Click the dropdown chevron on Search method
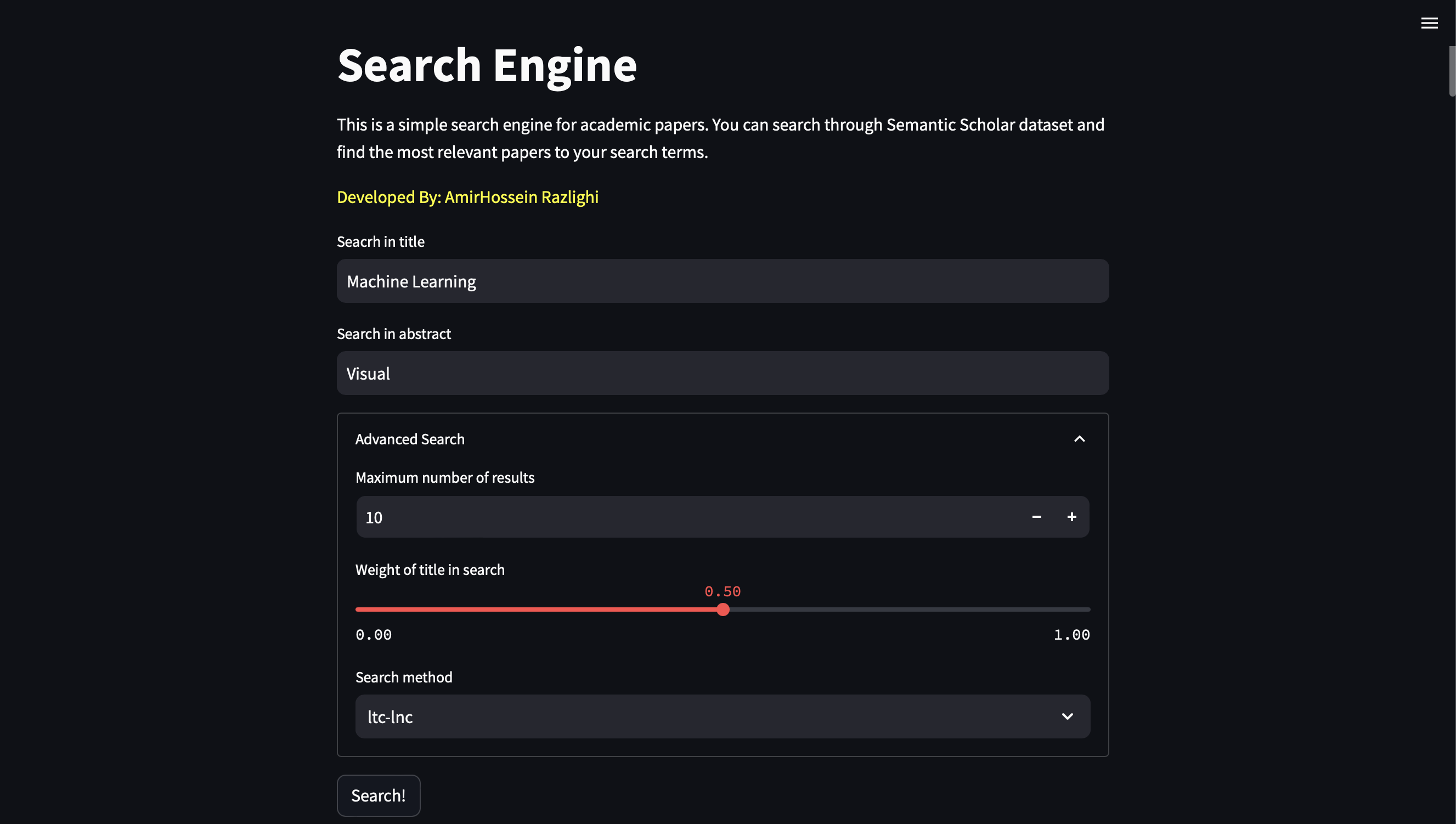The image size is (1456, 824). tap(1068, 716)
